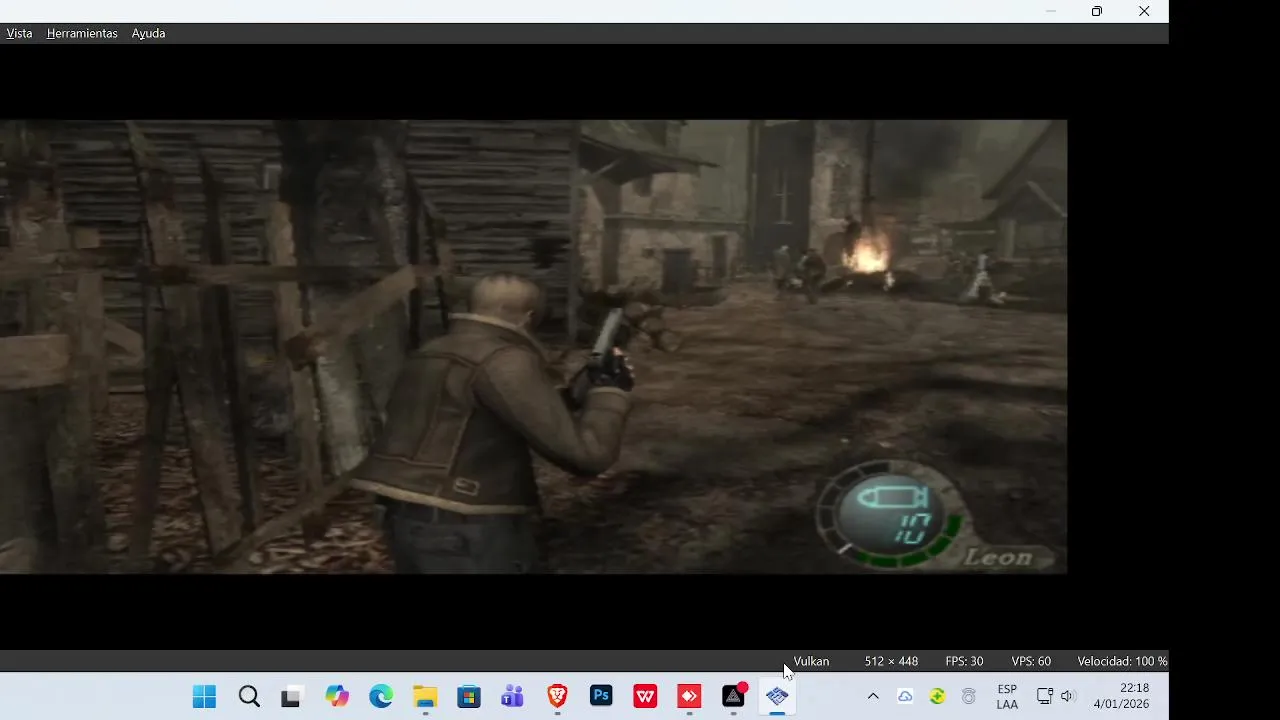
Task: Open the Herramientas menu
Action: click(82, 33)
